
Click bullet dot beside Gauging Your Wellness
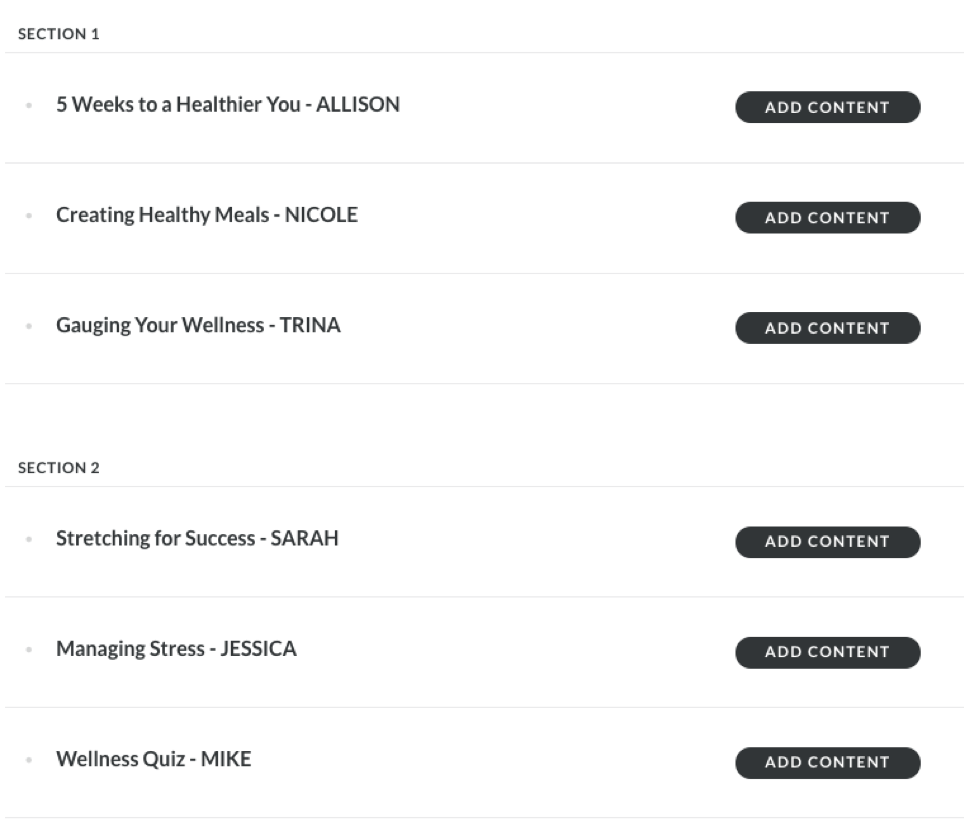(29, 326)
